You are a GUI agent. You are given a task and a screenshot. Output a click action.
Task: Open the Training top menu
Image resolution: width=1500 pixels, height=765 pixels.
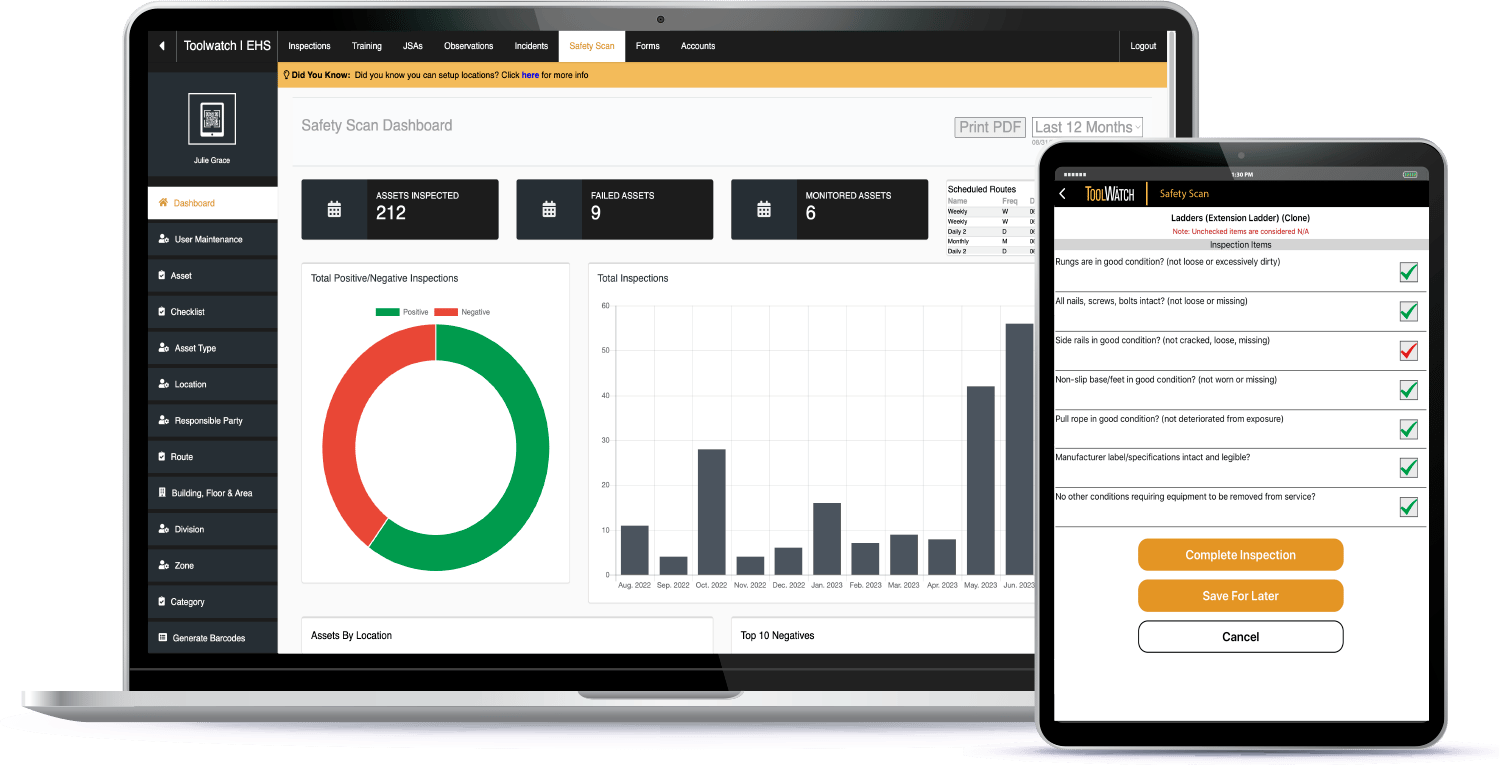tap(366, 46)
